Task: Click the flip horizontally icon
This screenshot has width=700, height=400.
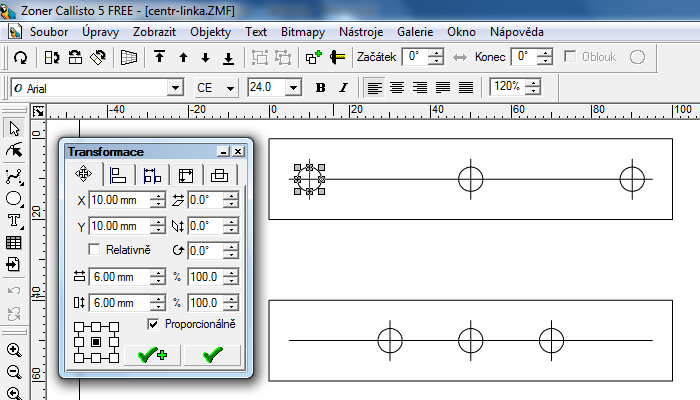Action: pyautogui.click(x=52, y=58)
